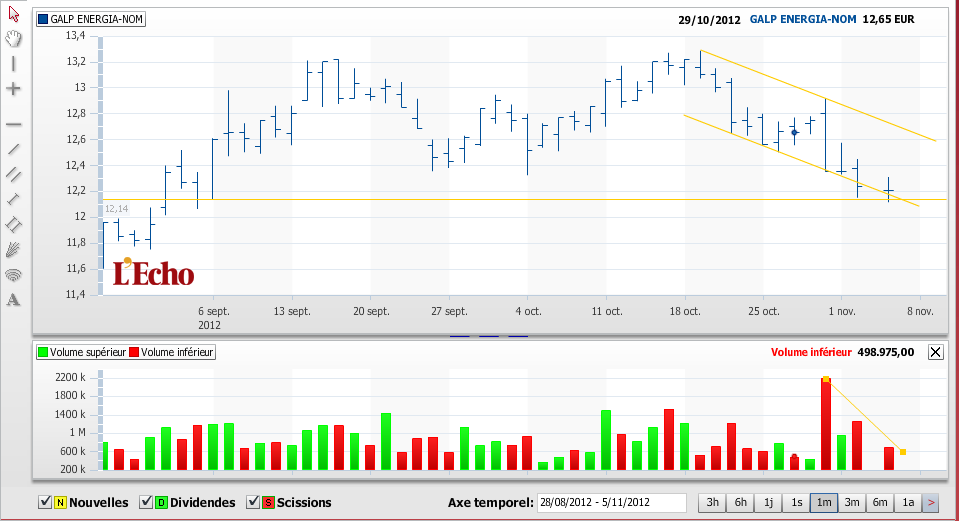Click the red S splits icon
This screenshot has width=959, height=521.
268,503
